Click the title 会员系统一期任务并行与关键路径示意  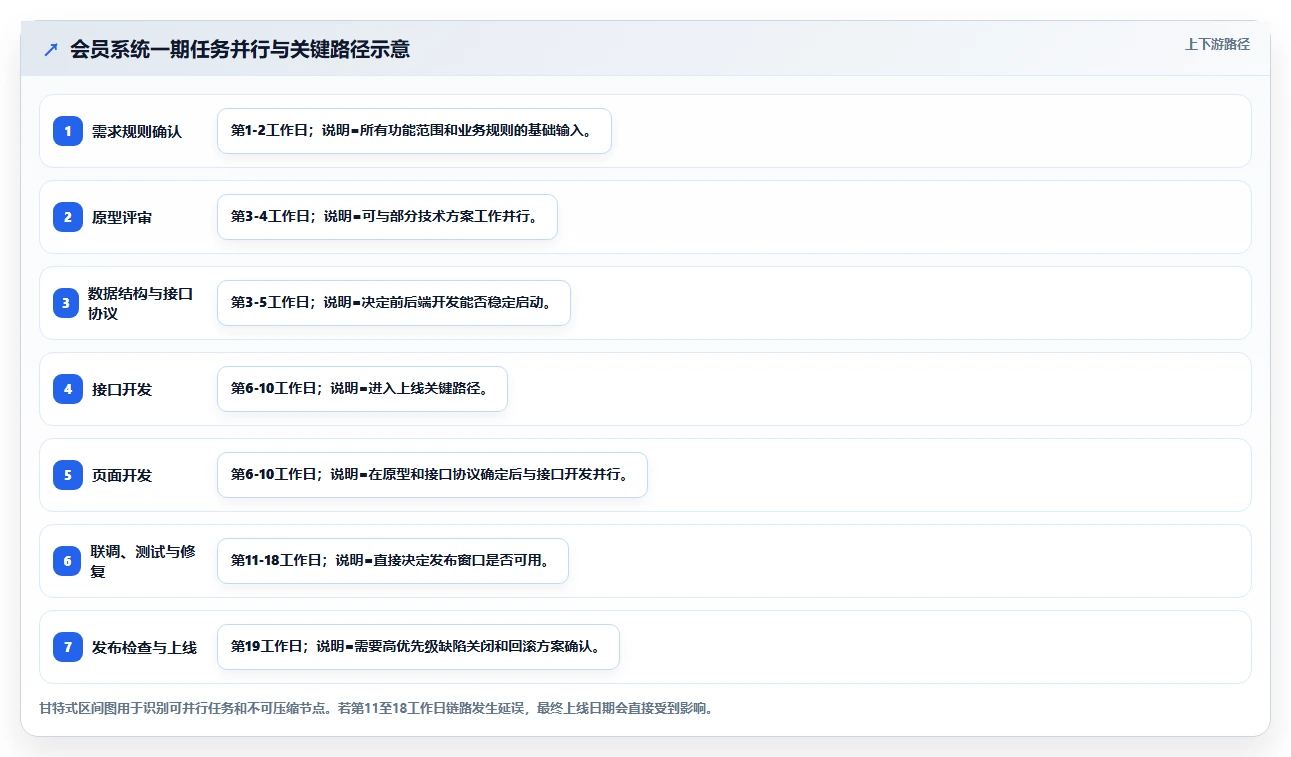point(240,49)
